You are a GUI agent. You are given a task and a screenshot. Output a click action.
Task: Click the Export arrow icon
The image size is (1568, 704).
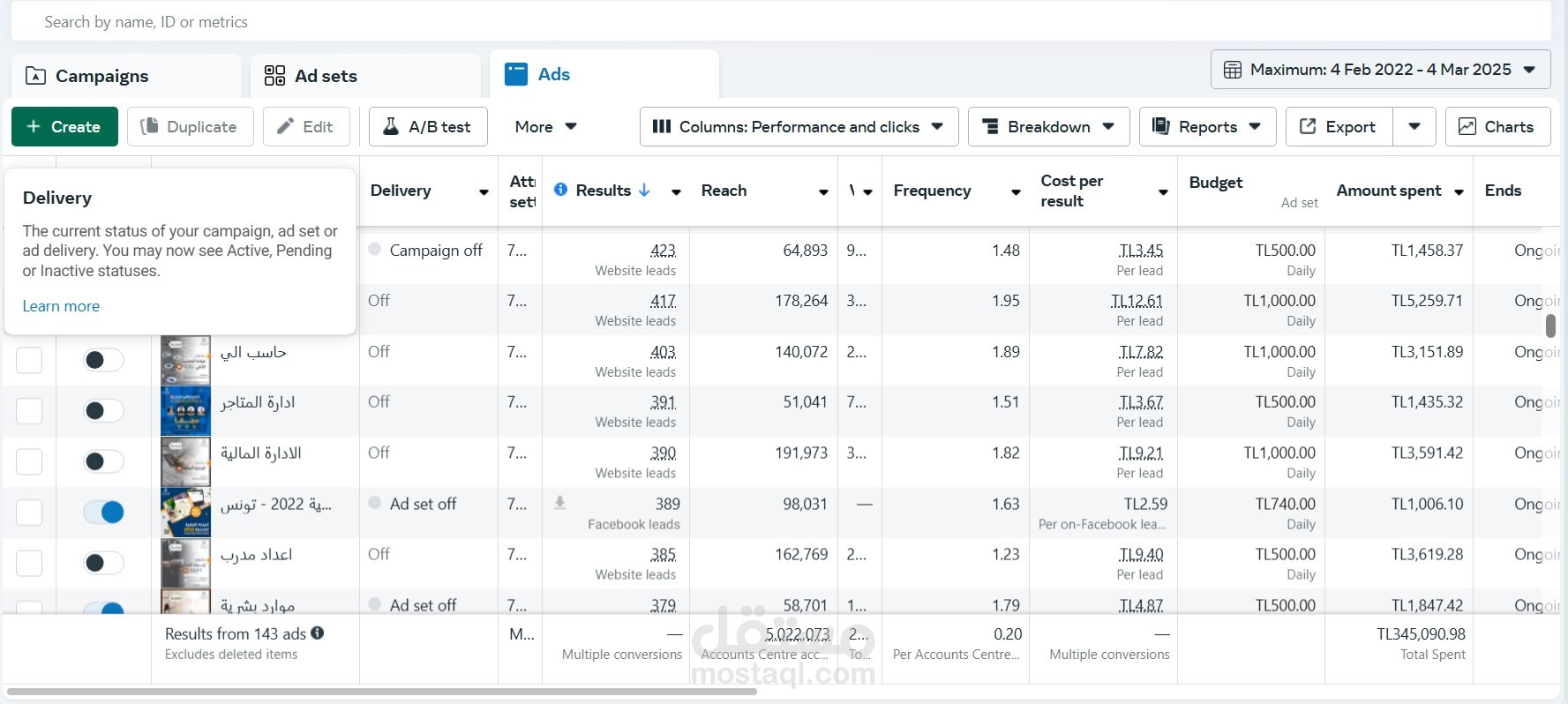[1308, 127]
